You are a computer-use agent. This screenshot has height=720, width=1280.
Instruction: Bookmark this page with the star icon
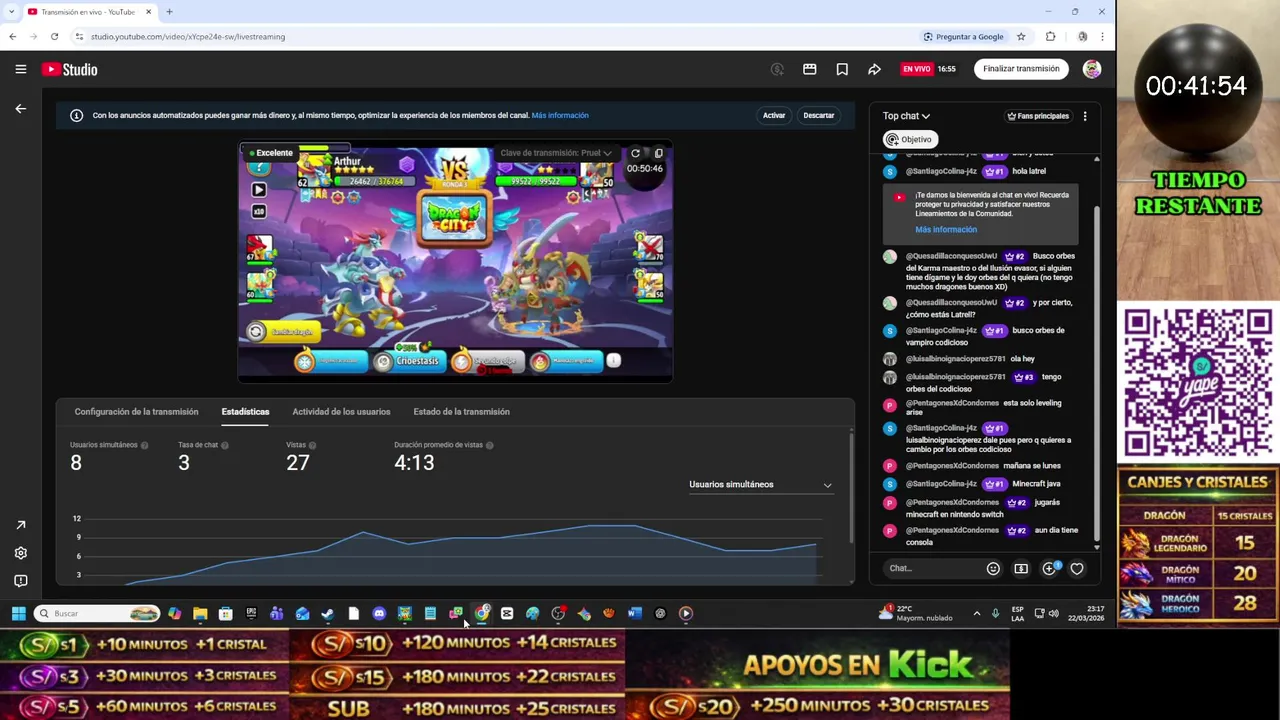pos(1021,36)
